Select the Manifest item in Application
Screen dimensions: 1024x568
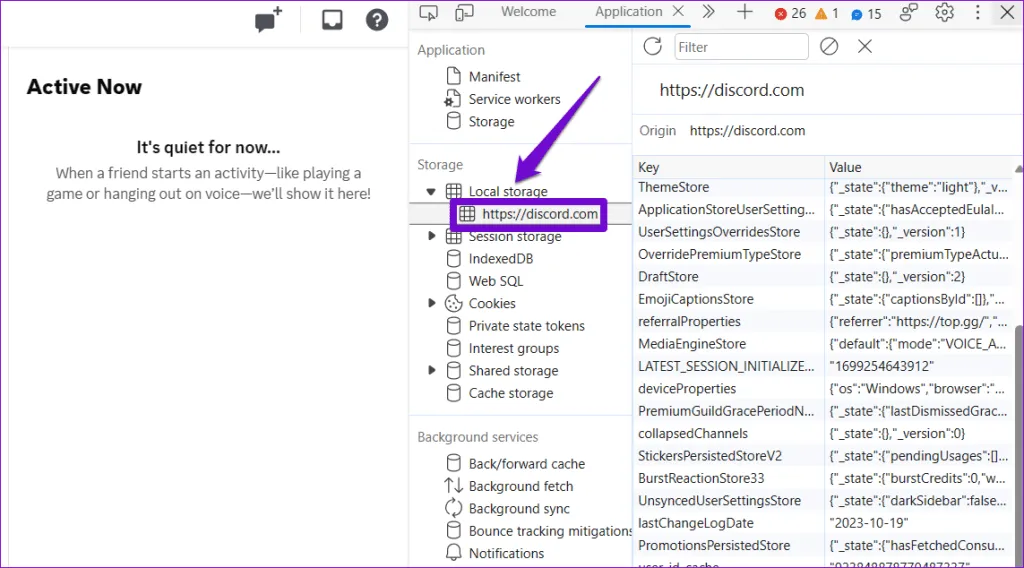point(494,76)
